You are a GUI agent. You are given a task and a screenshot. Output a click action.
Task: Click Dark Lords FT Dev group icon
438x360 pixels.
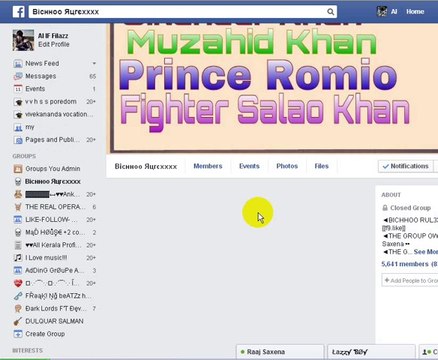[18, 309]
